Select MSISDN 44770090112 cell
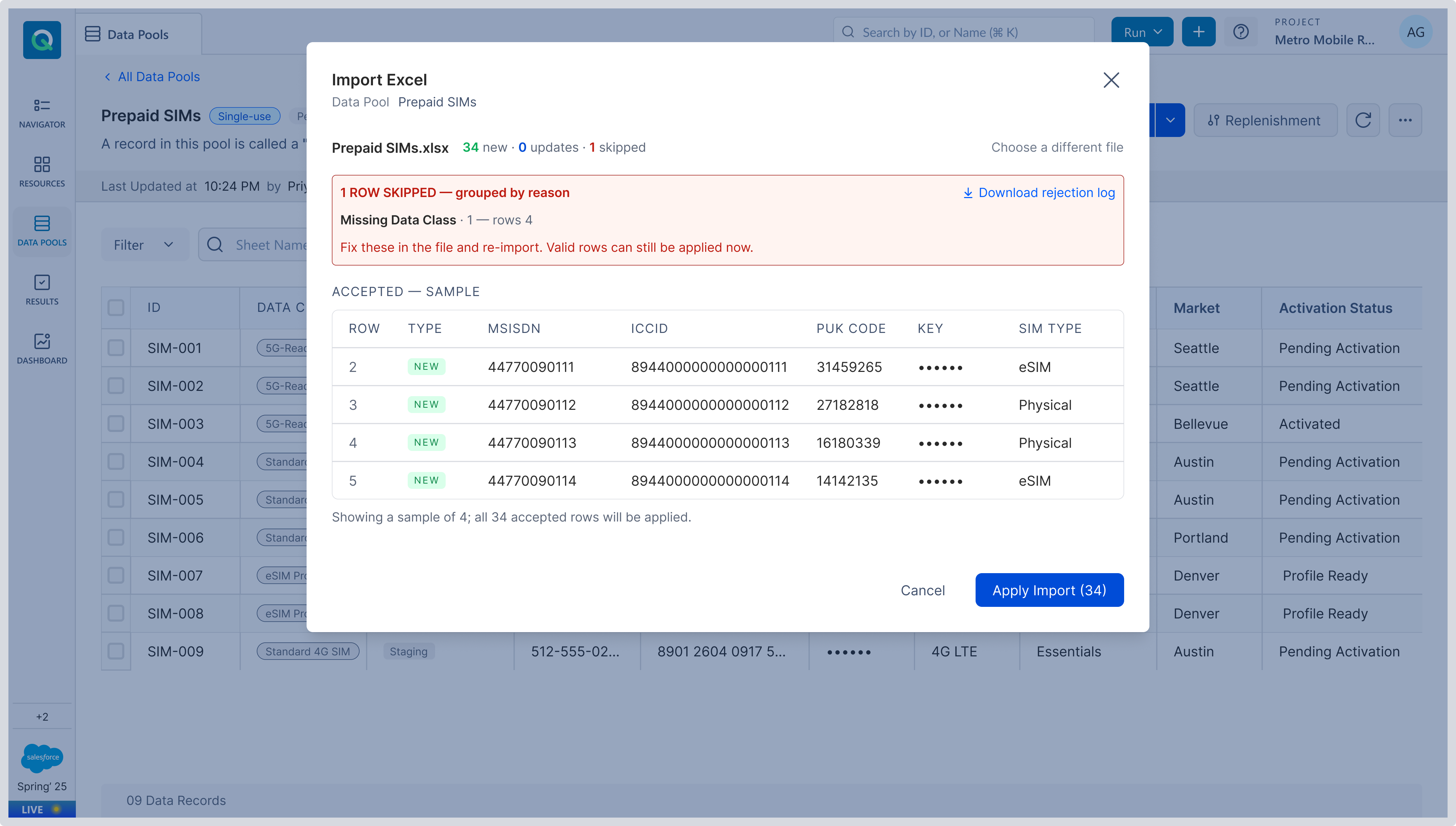 (x=531, y=405)
